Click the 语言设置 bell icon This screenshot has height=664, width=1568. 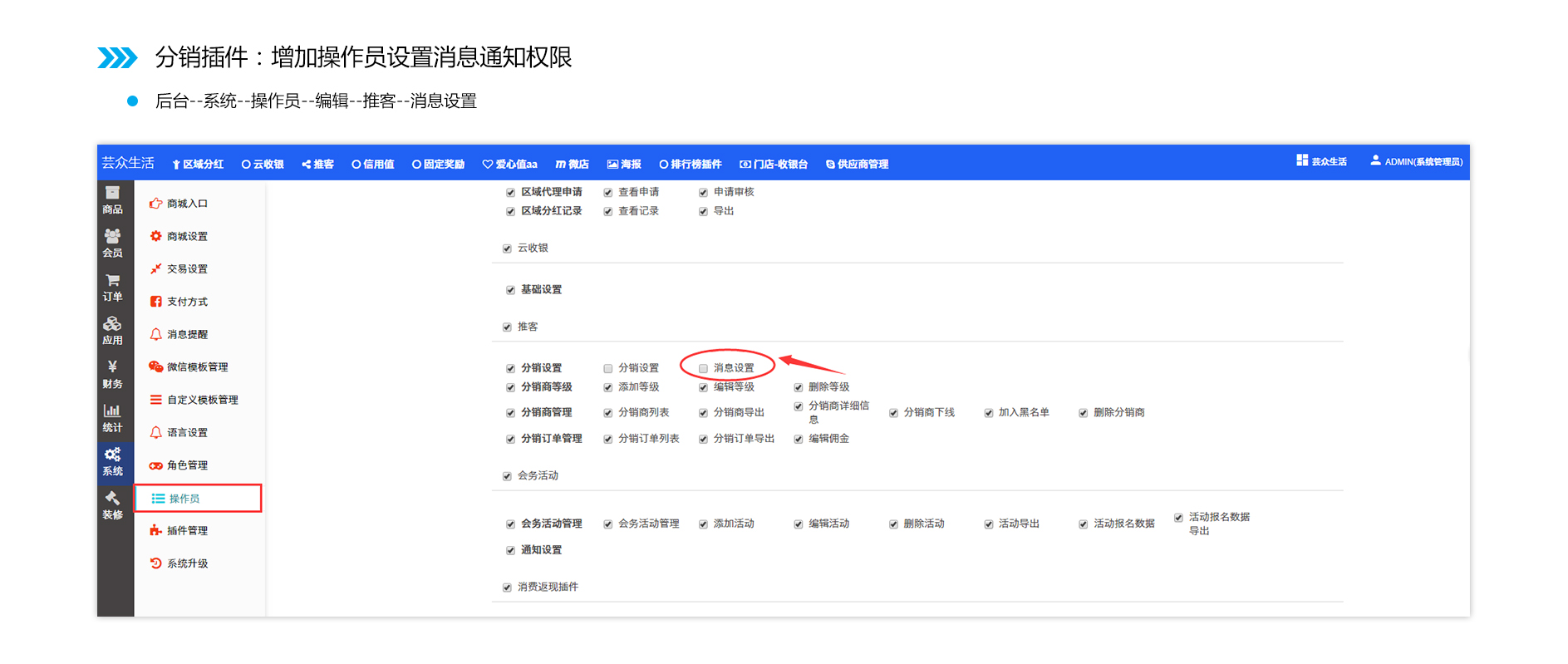point(155,432)
